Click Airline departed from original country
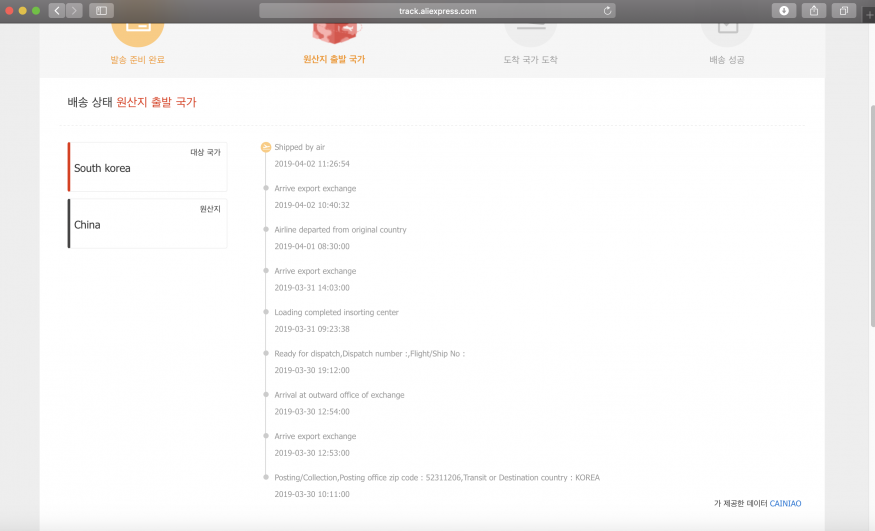875x531 pixels. (x=340, y=230)
